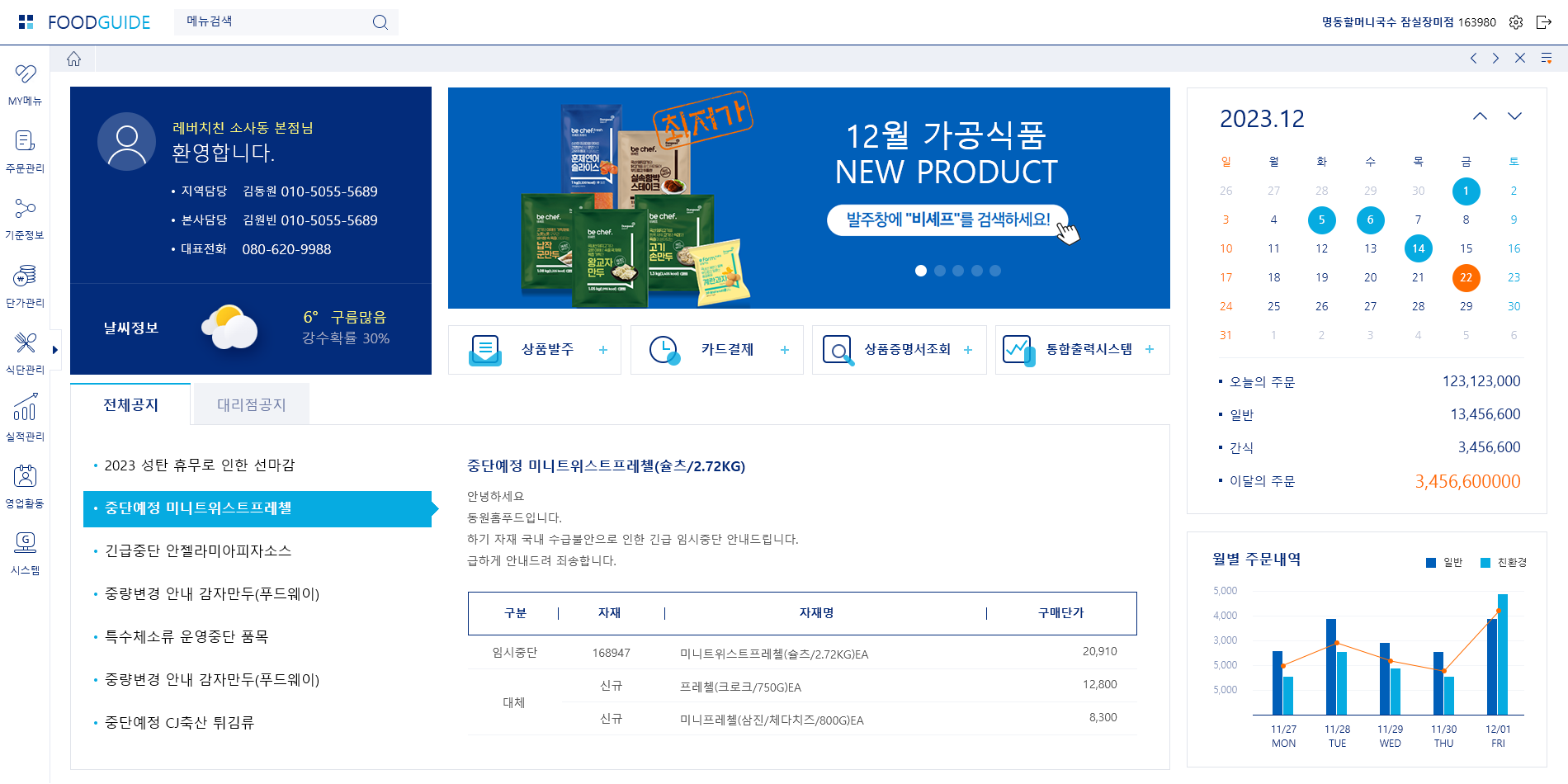Screen dimensions: 1568x784
Task: Switch to the 대리점공지 tab
Action: click(251, 404)
